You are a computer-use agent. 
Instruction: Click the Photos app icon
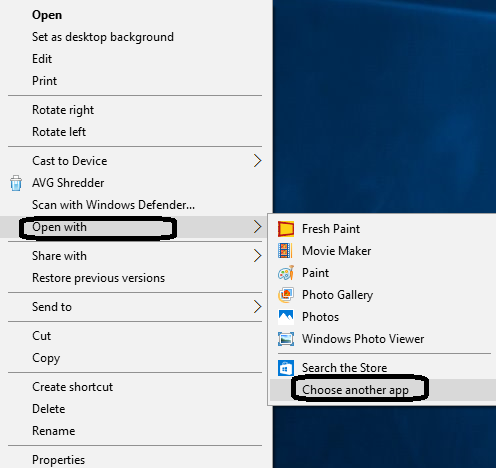pyautogui.click(x=286, y=317)
